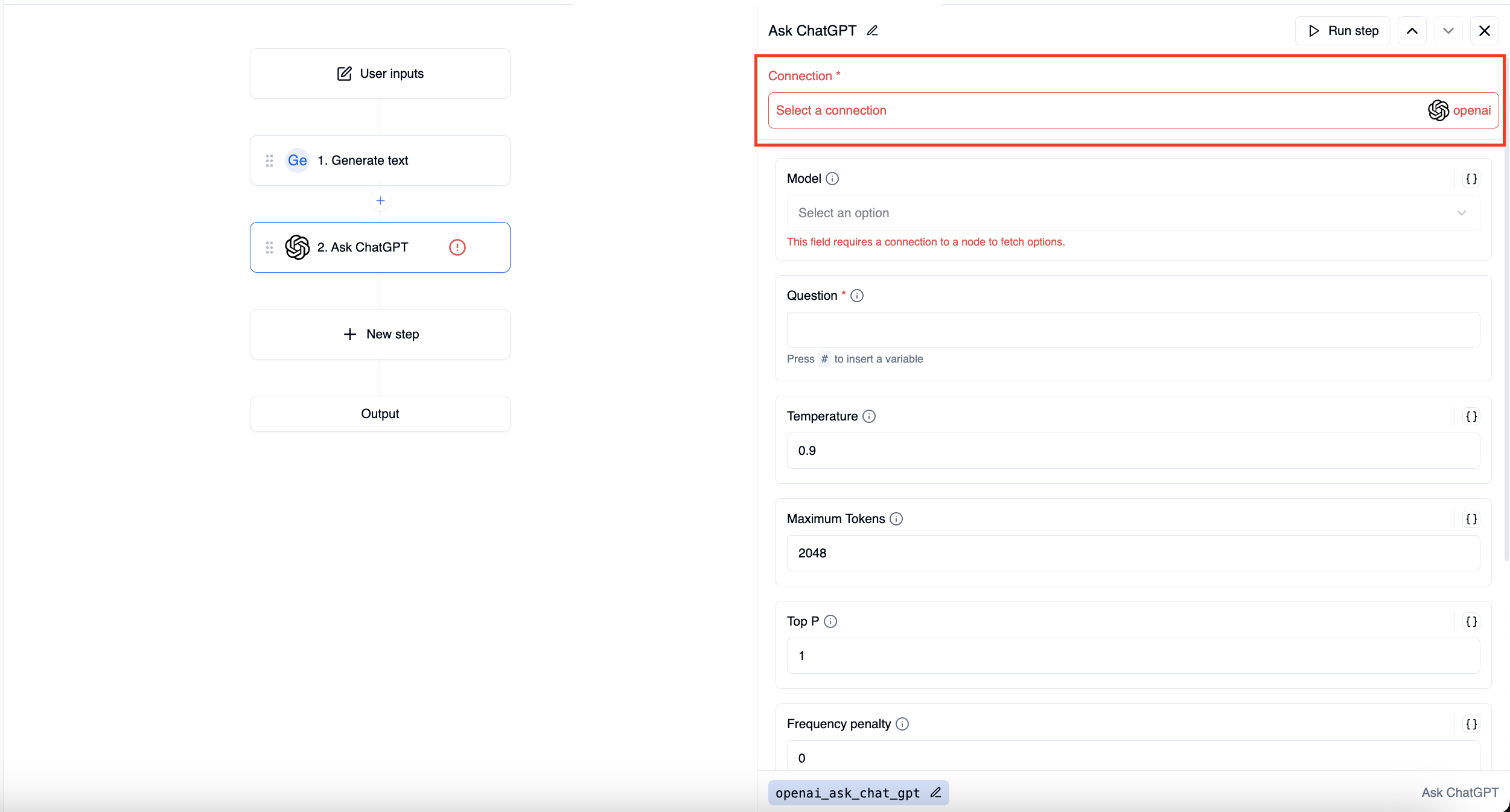The image size is (1510, 812).
Task: Click the plus icon between steps to insert
Action: (x=380, y=201)
